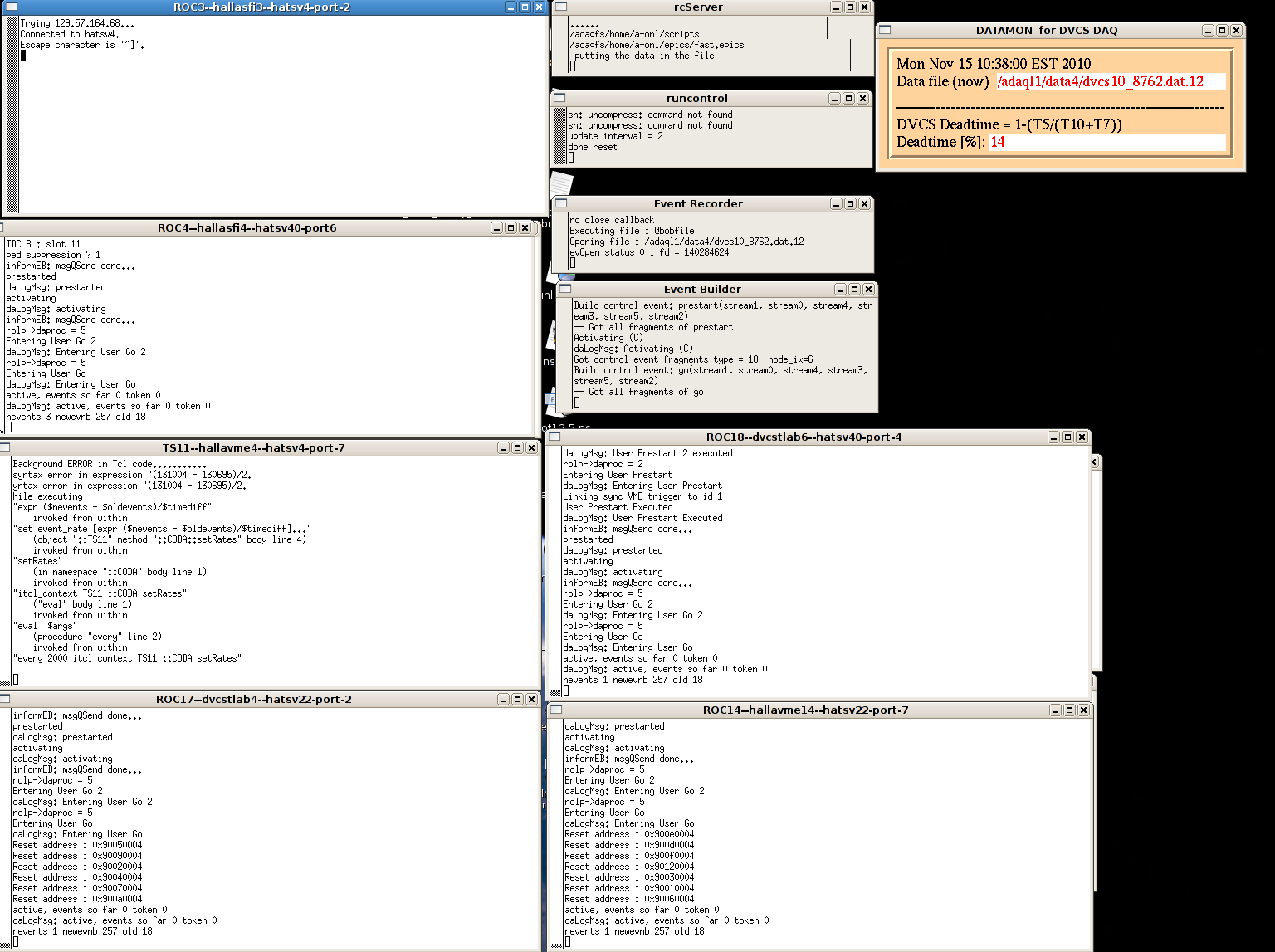This screenshot has height=952, width=1275.
Task: Maximize the ROC3 terminal window
Action: [525, 7]
